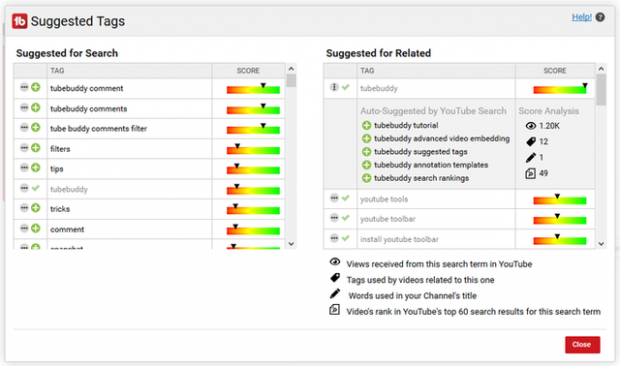Expand details for 'youtube toolbar' row
Viewport: 620px width, 366px height.
(x=334, y=218)
